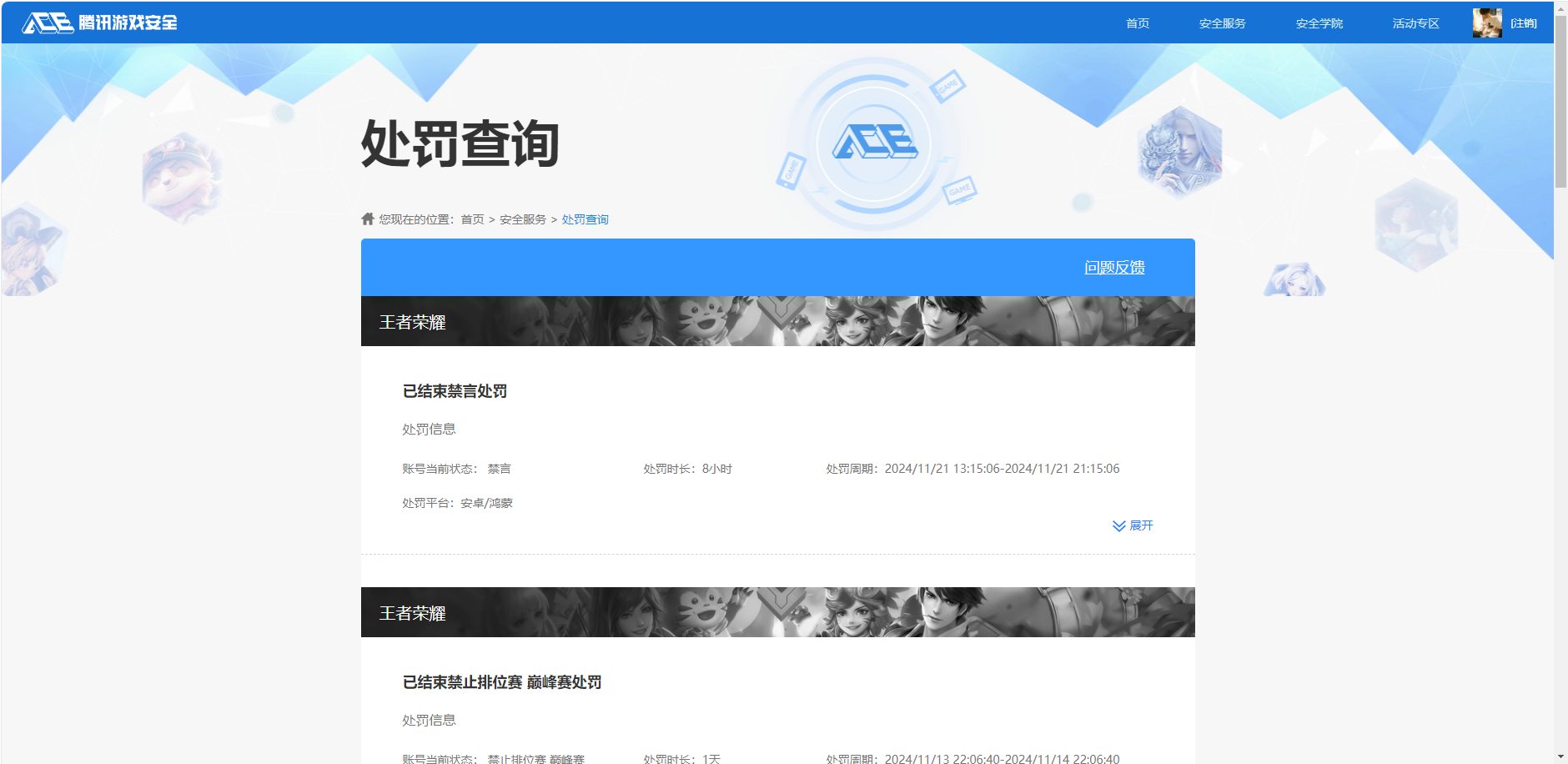Image resolution: width=1568 pixels, height=764 pixels.
Task: Click 安全服务 in the breadcrumb trail
Action: 523,219
